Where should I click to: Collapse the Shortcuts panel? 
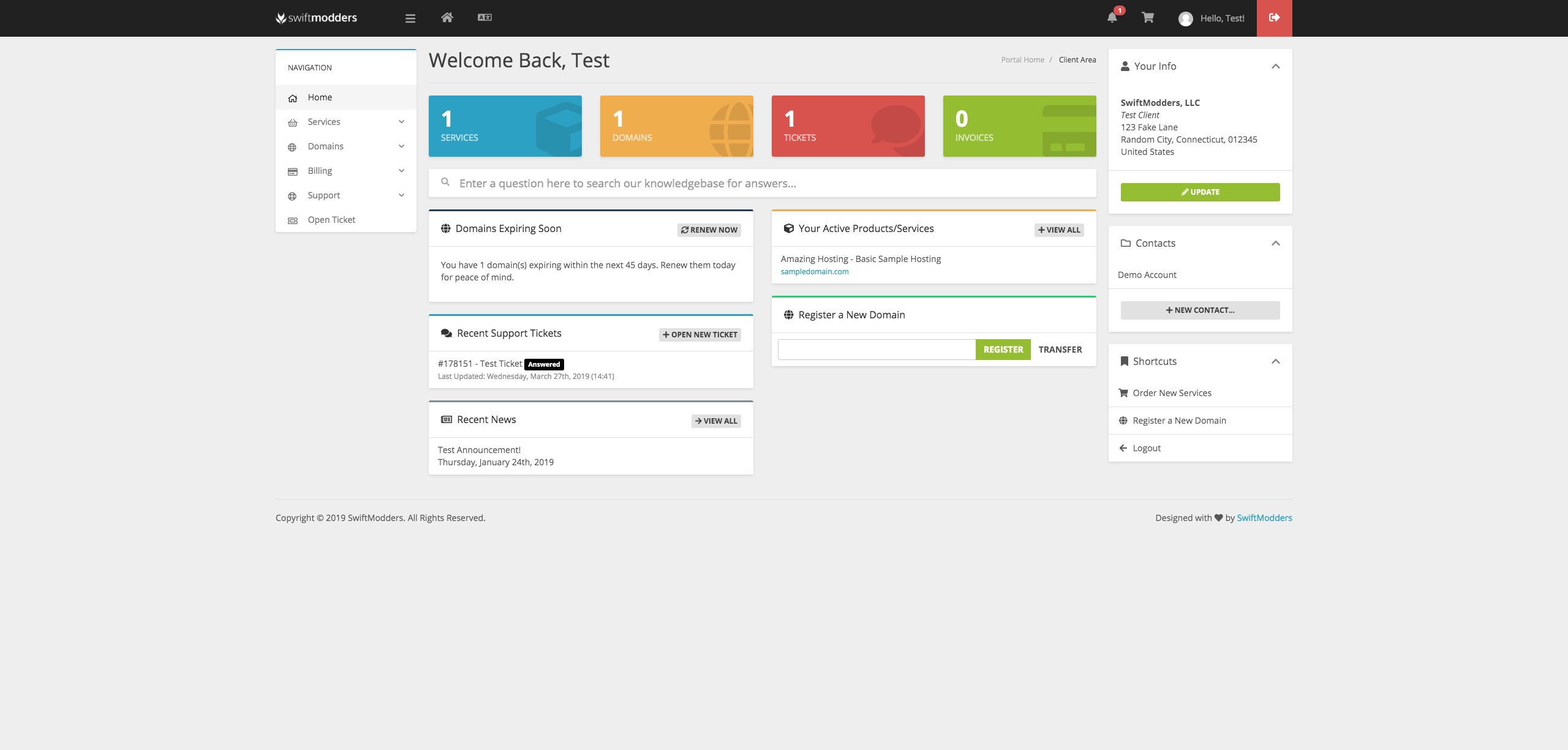tap(1276, 361)
